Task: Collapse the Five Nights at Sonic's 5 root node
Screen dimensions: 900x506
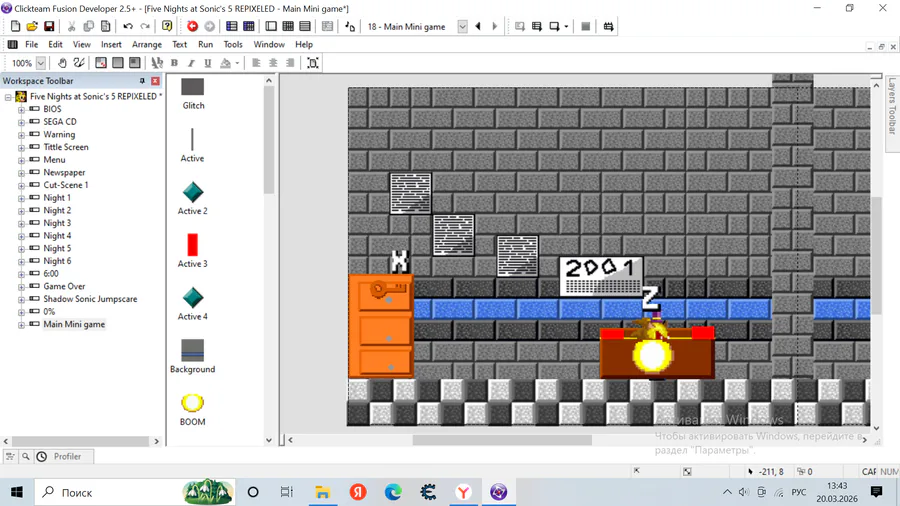Action: (8, 97)
